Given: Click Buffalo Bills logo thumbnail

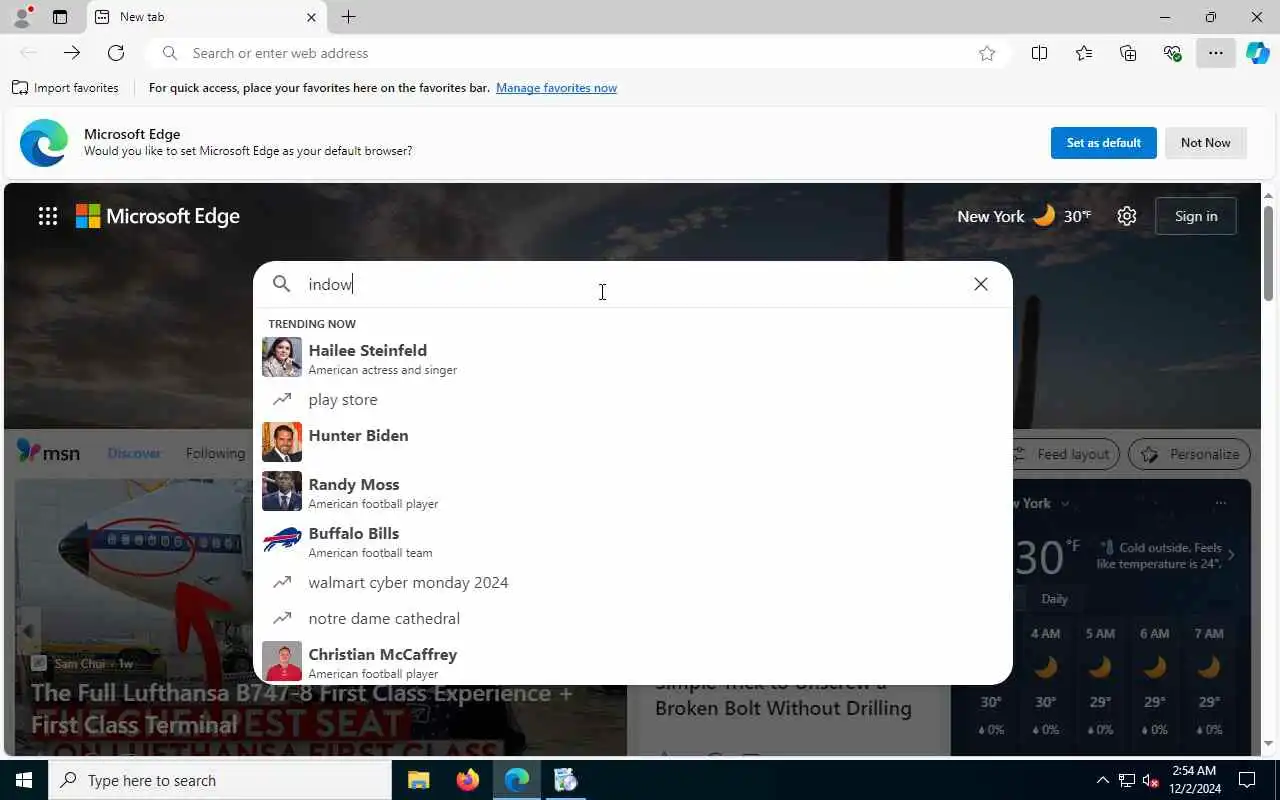Looking at the screenshot, I should pos(282,540).
